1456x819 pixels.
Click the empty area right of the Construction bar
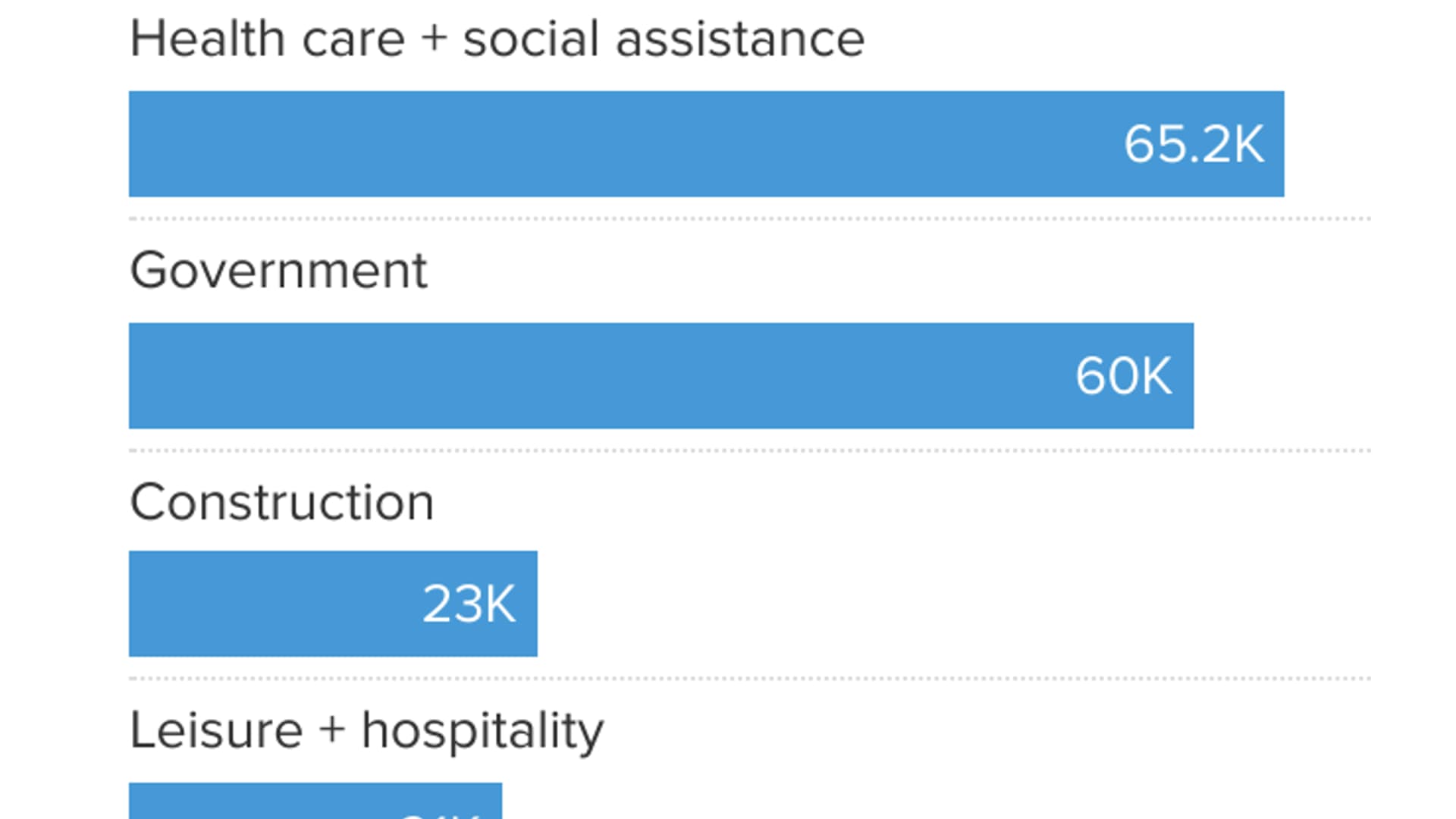coord(948,604)
